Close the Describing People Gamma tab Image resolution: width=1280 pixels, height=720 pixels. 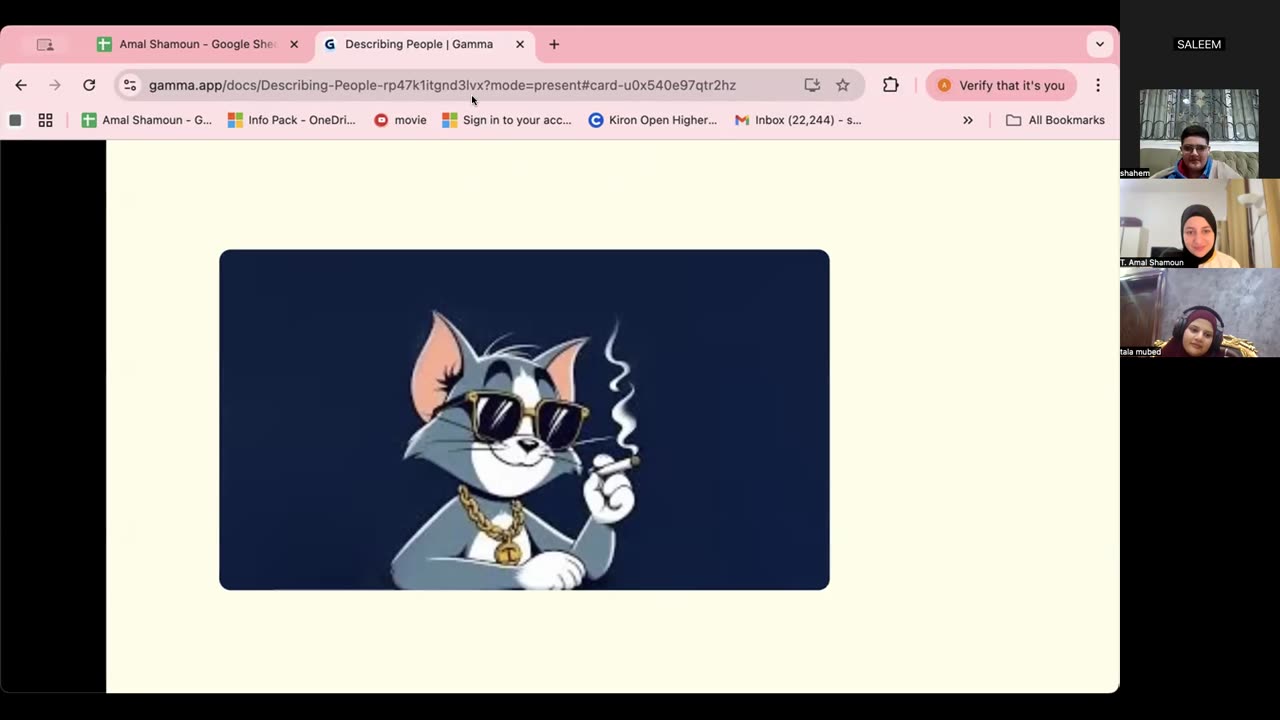point(520,44)
